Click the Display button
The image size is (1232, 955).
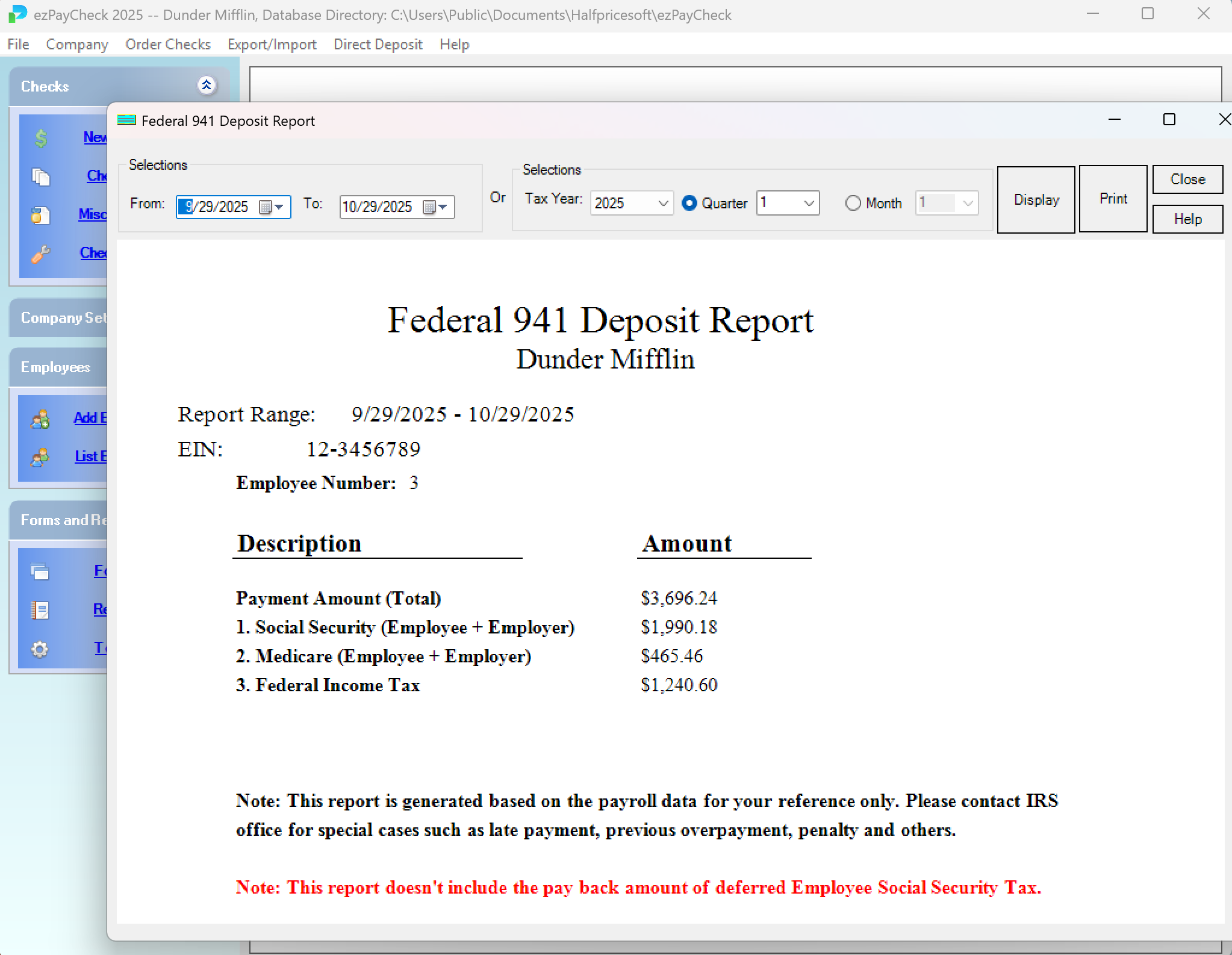coord(1036,200)
